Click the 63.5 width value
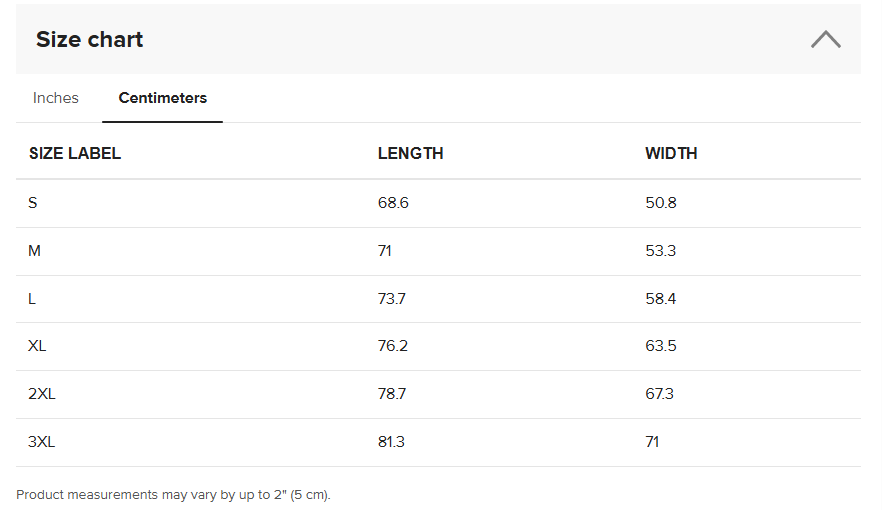 661,346
